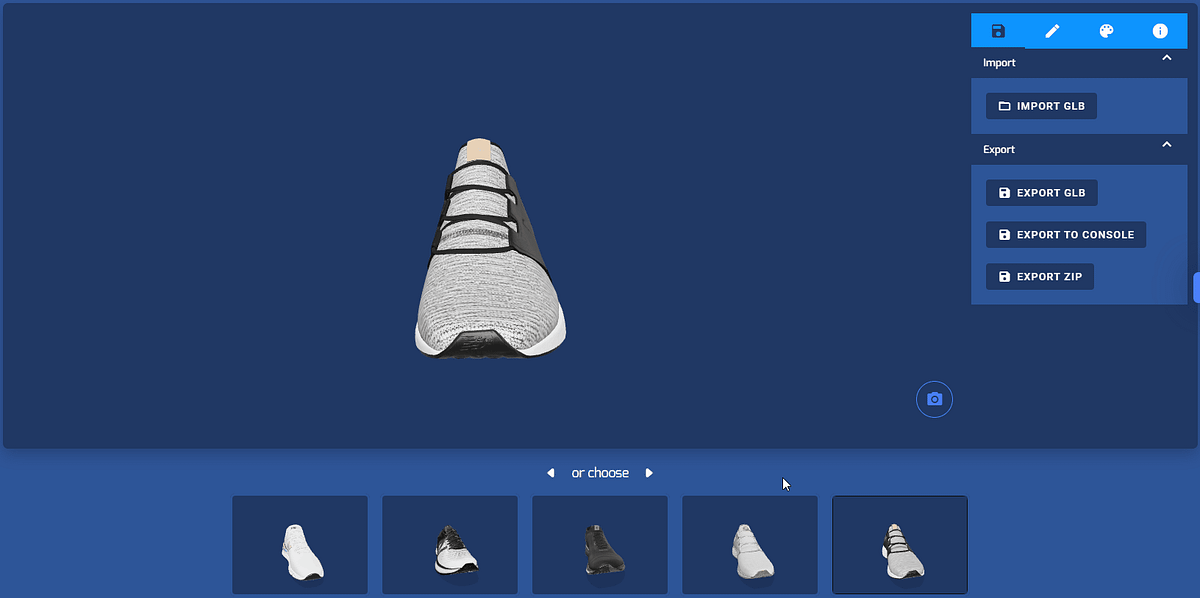1200x598 pixels.
Task: Click the camera snapshot icon
Action: click(x=934, y=399)
